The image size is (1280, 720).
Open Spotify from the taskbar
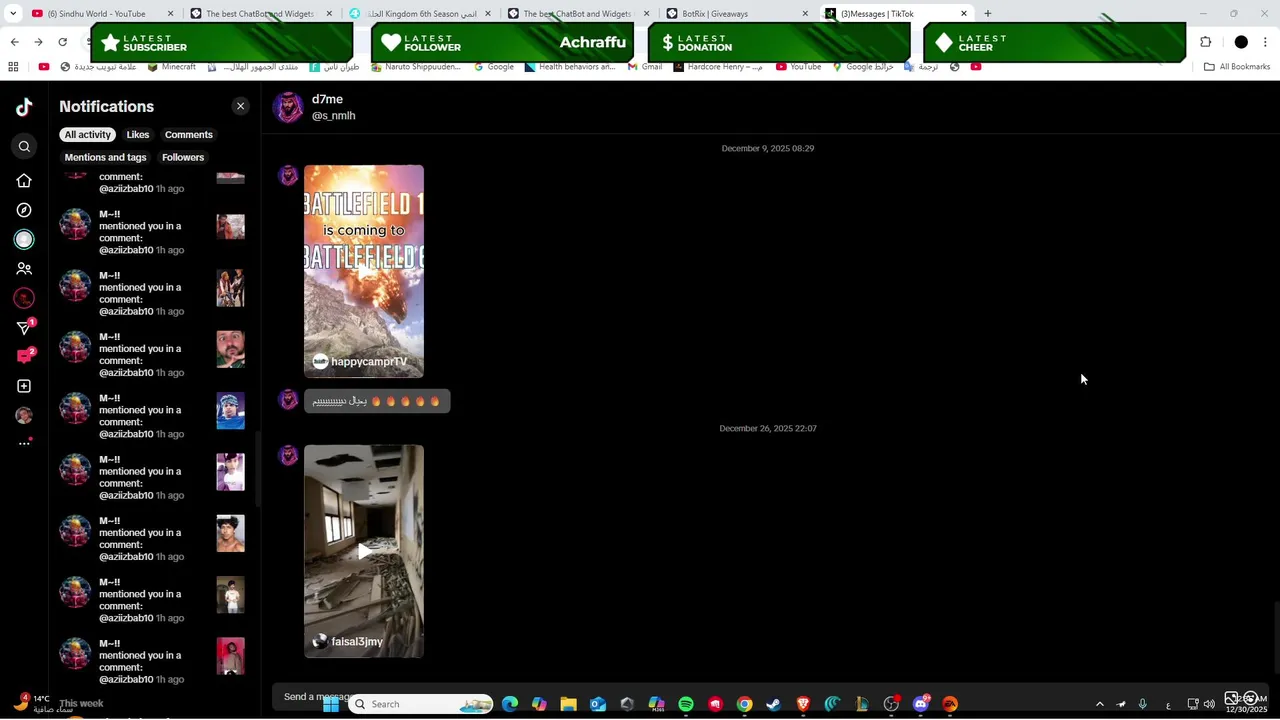(686, 704)
